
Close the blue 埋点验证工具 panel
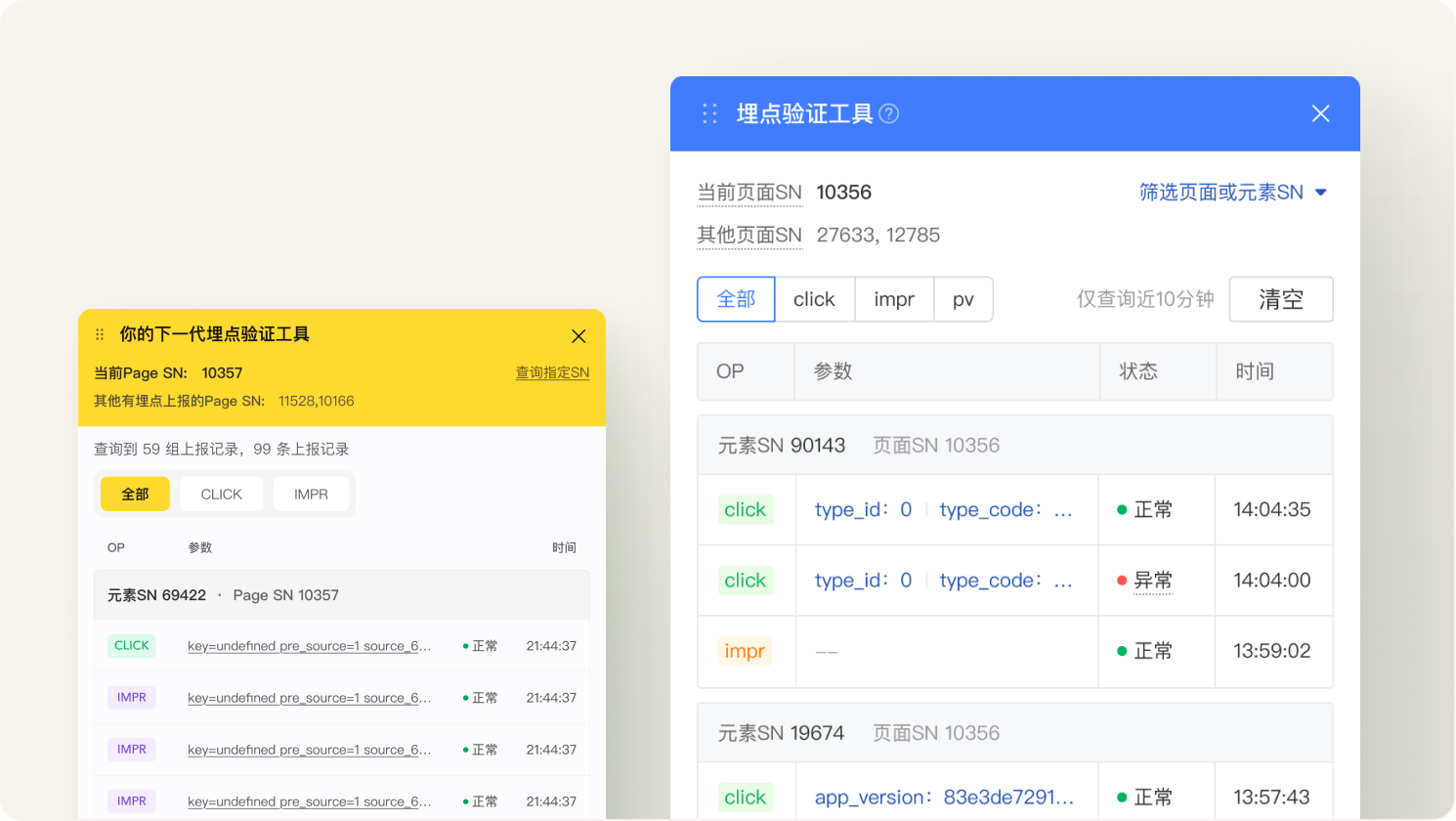click(1320, 114)
